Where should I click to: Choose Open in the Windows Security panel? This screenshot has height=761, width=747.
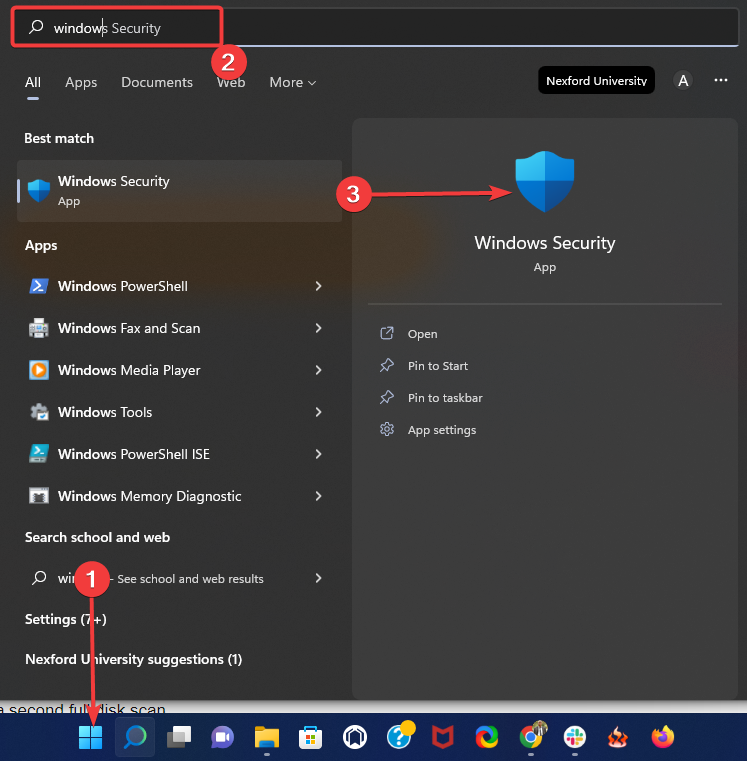tap(422, 334)
